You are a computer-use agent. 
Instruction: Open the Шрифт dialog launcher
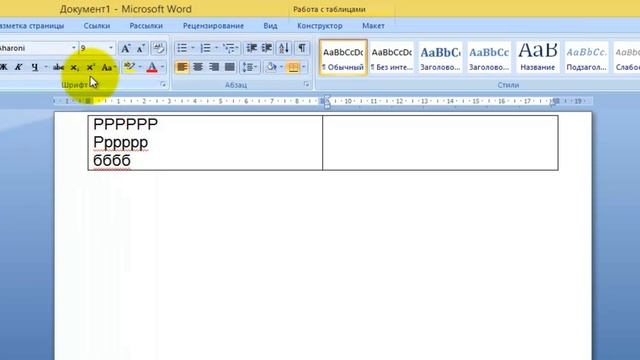point(163,84)
